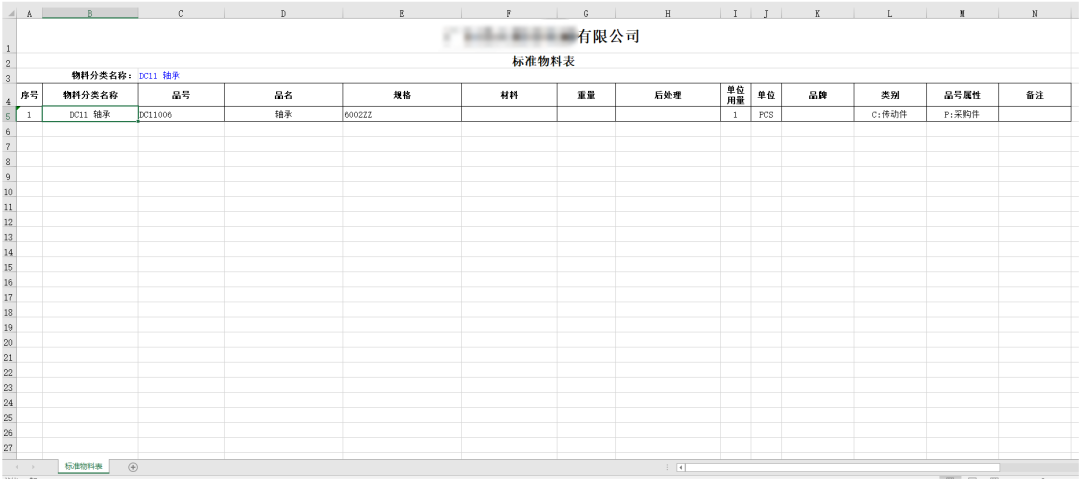This screenshot has width=1080, height=480.
Task: Click the PCS unit cell
Action: (x=765, y=116)
